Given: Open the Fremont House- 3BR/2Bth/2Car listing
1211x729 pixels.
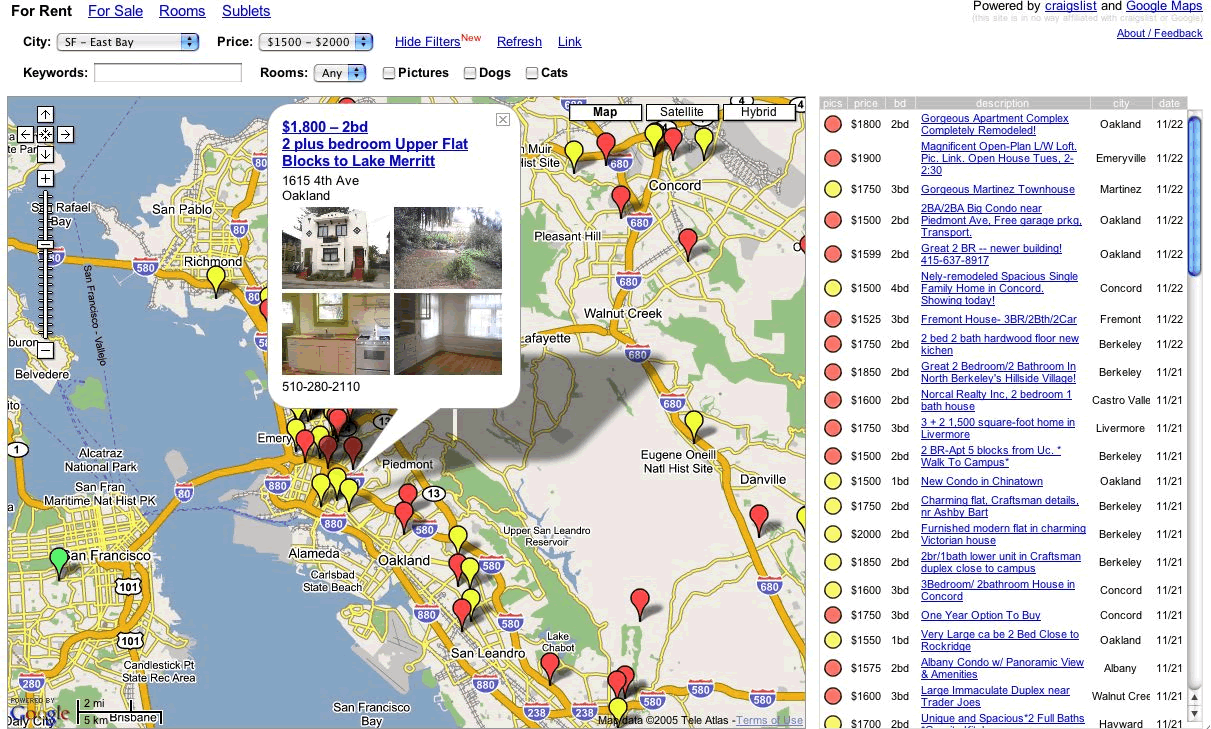Looking at the screenshot, I should click(999, 319).
